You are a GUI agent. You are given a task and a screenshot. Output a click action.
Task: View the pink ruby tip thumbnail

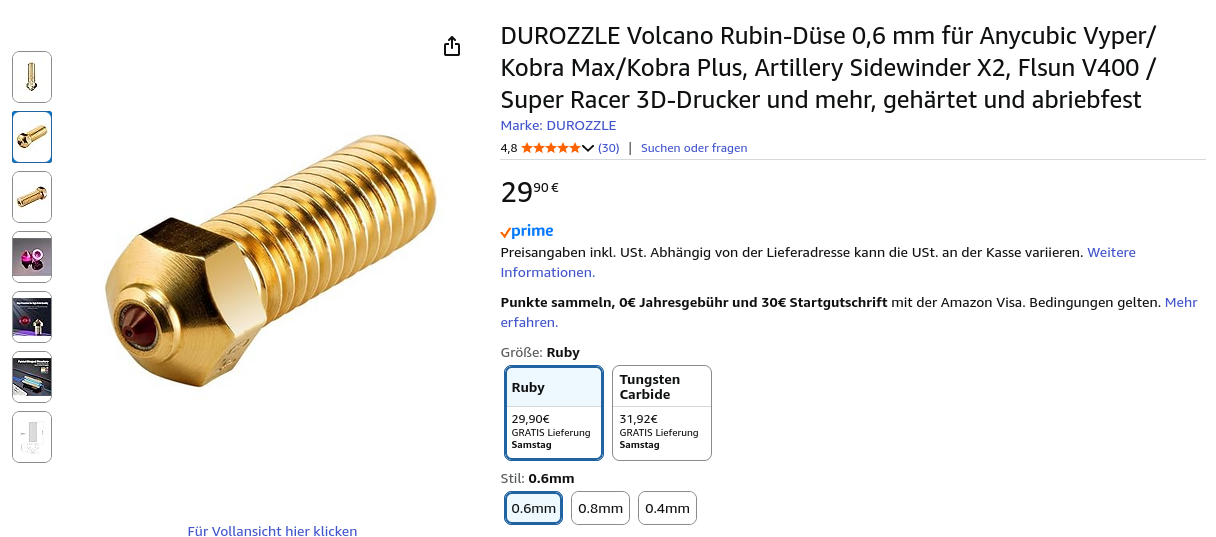click(x=32, y=257)
